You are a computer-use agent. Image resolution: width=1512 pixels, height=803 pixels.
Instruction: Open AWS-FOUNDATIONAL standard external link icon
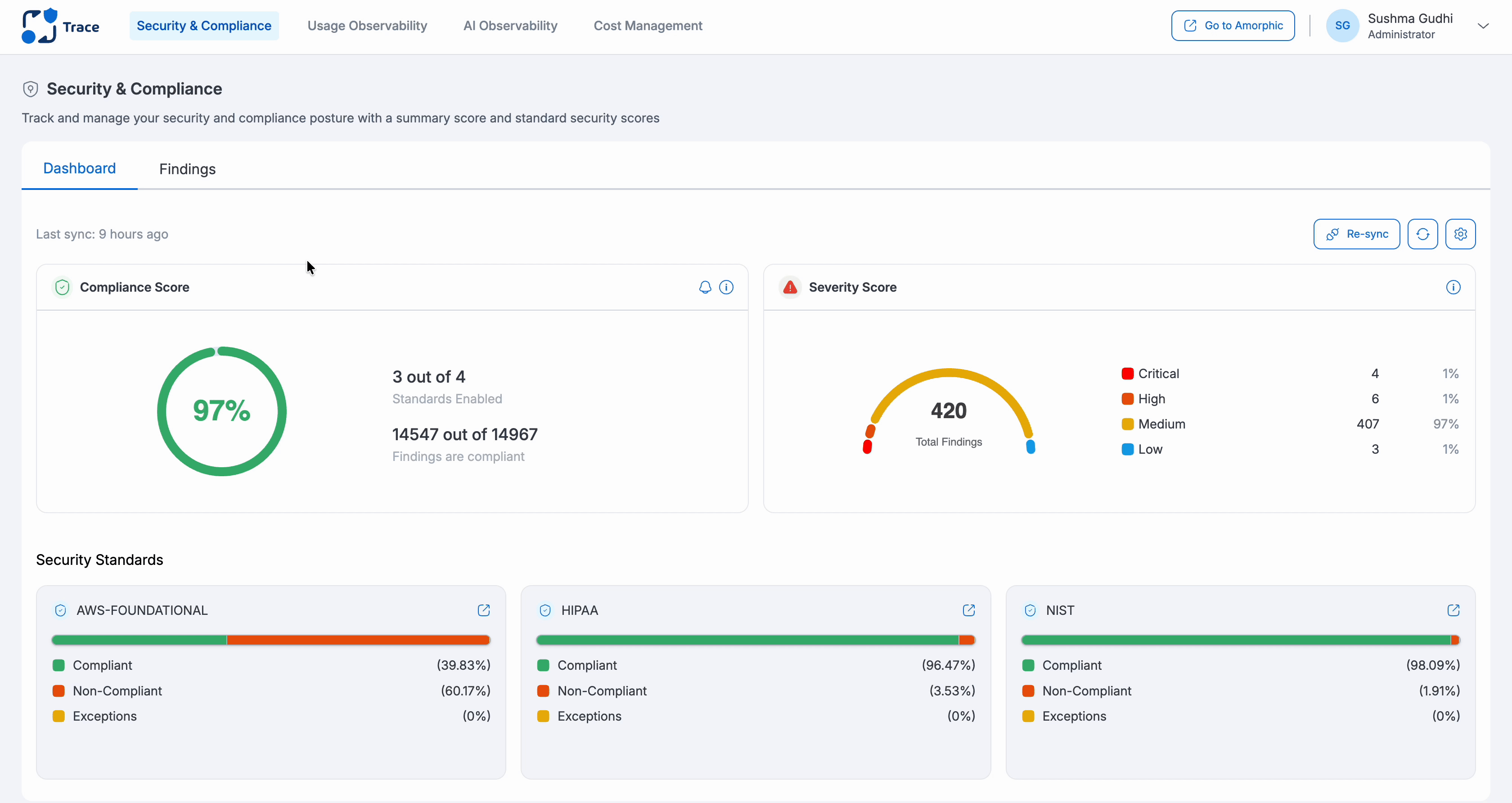pos(484,610)
